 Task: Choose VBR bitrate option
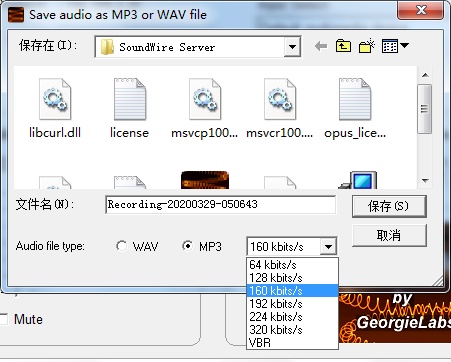coord(292,342)
